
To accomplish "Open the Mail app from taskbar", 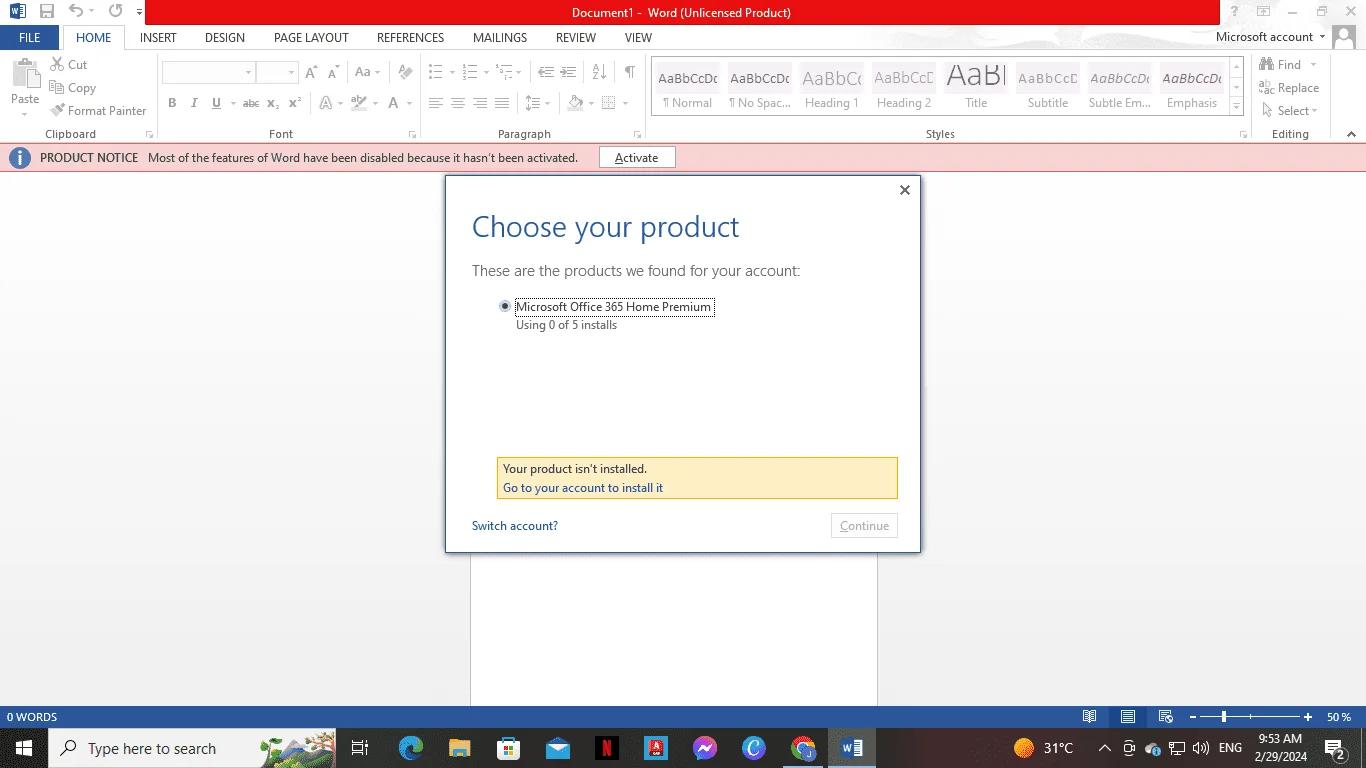I will (558, 748).
